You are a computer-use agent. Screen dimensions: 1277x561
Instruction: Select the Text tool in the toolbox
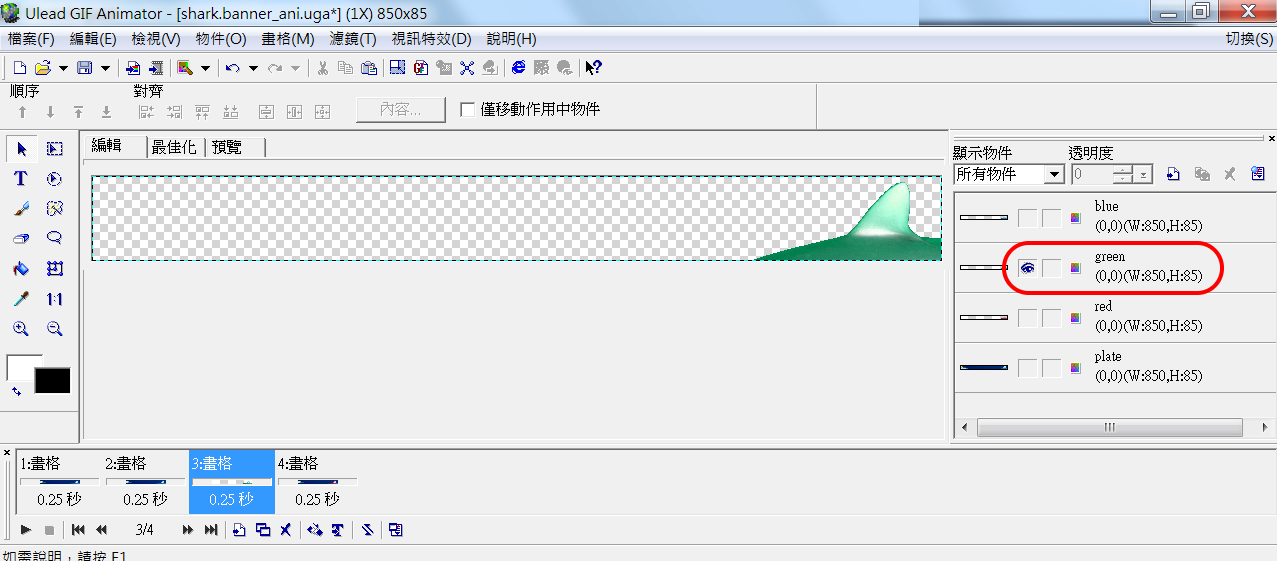pyautogui.click(x=21, y=179)
